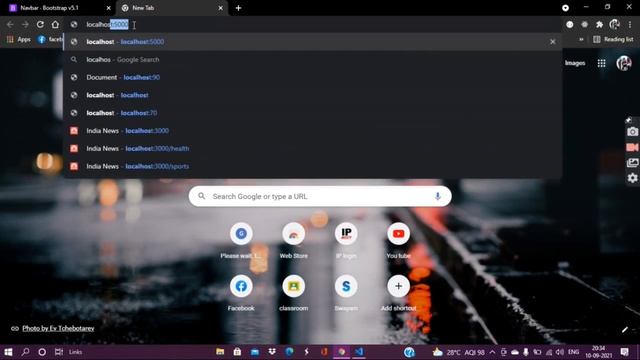
Task: Pin the recorder side toolbar
Action: click(x=629, y=120)
